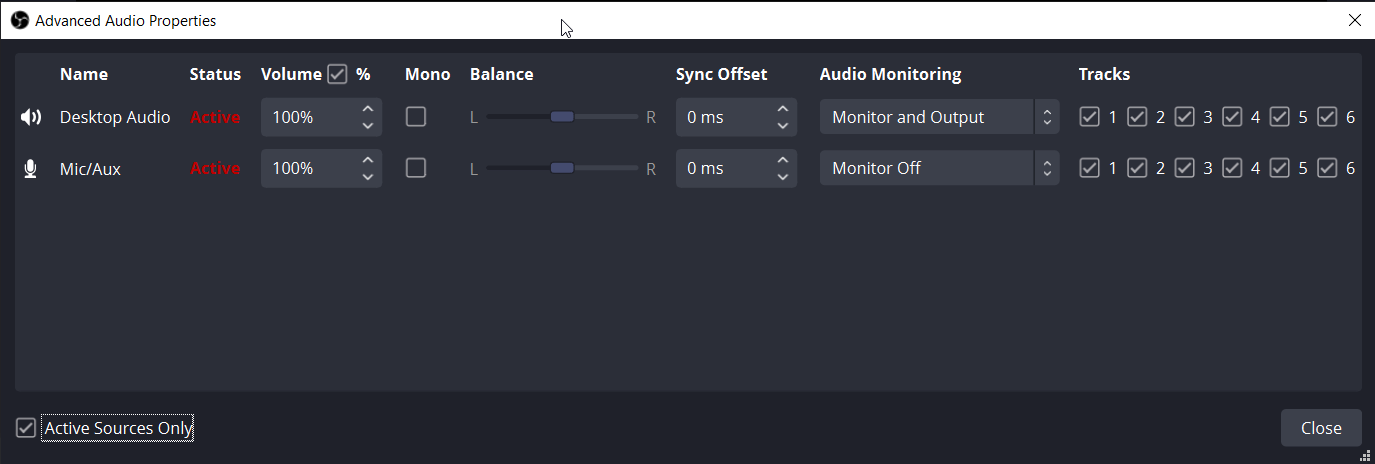Increase Mic/Aux sync offset
Image resolution: width=1375 pixels, height=464 pixels.
tap(783, 159)
